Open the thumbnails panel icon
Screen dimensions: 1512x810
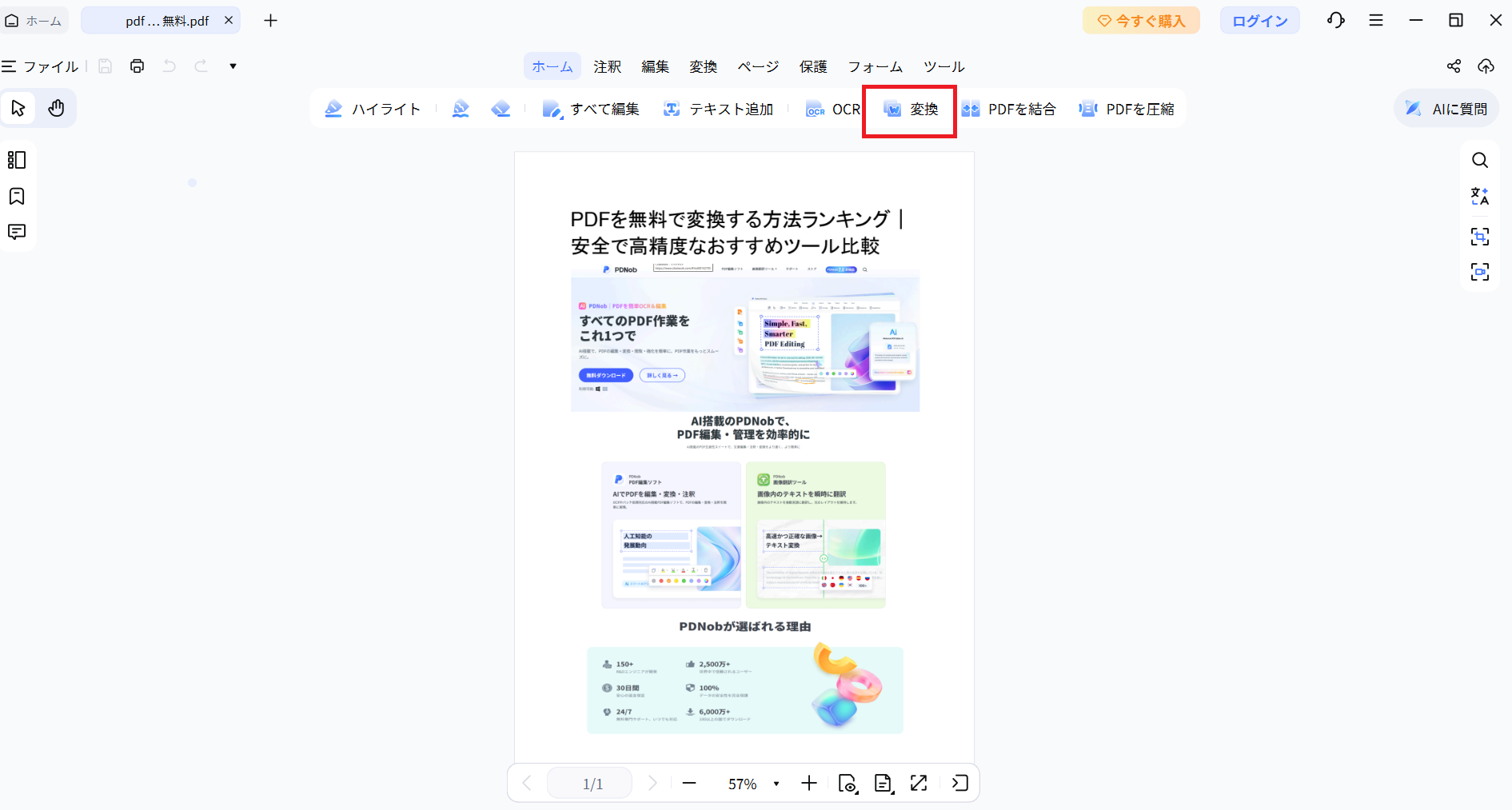pos(17,160)
